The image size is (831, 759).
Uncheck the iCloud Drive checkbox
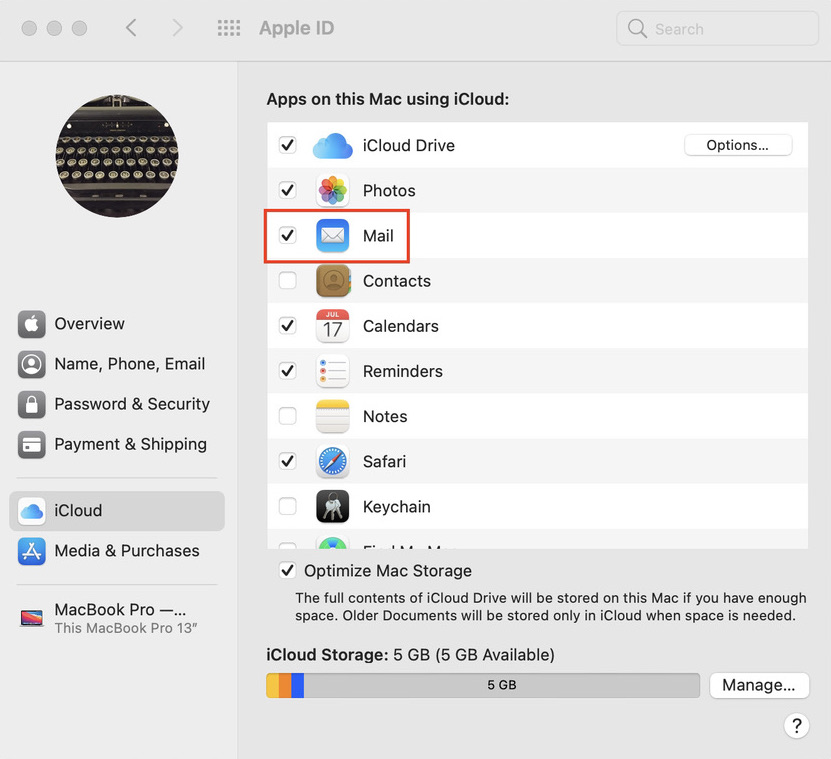click(x=287, y=145)
